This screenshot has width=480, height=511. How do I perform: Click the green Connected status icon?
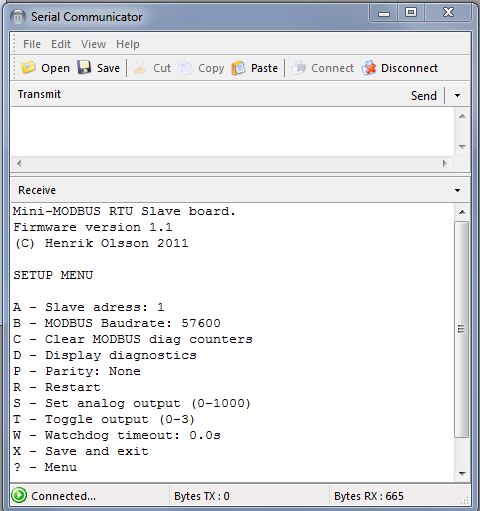click(19, 495)
